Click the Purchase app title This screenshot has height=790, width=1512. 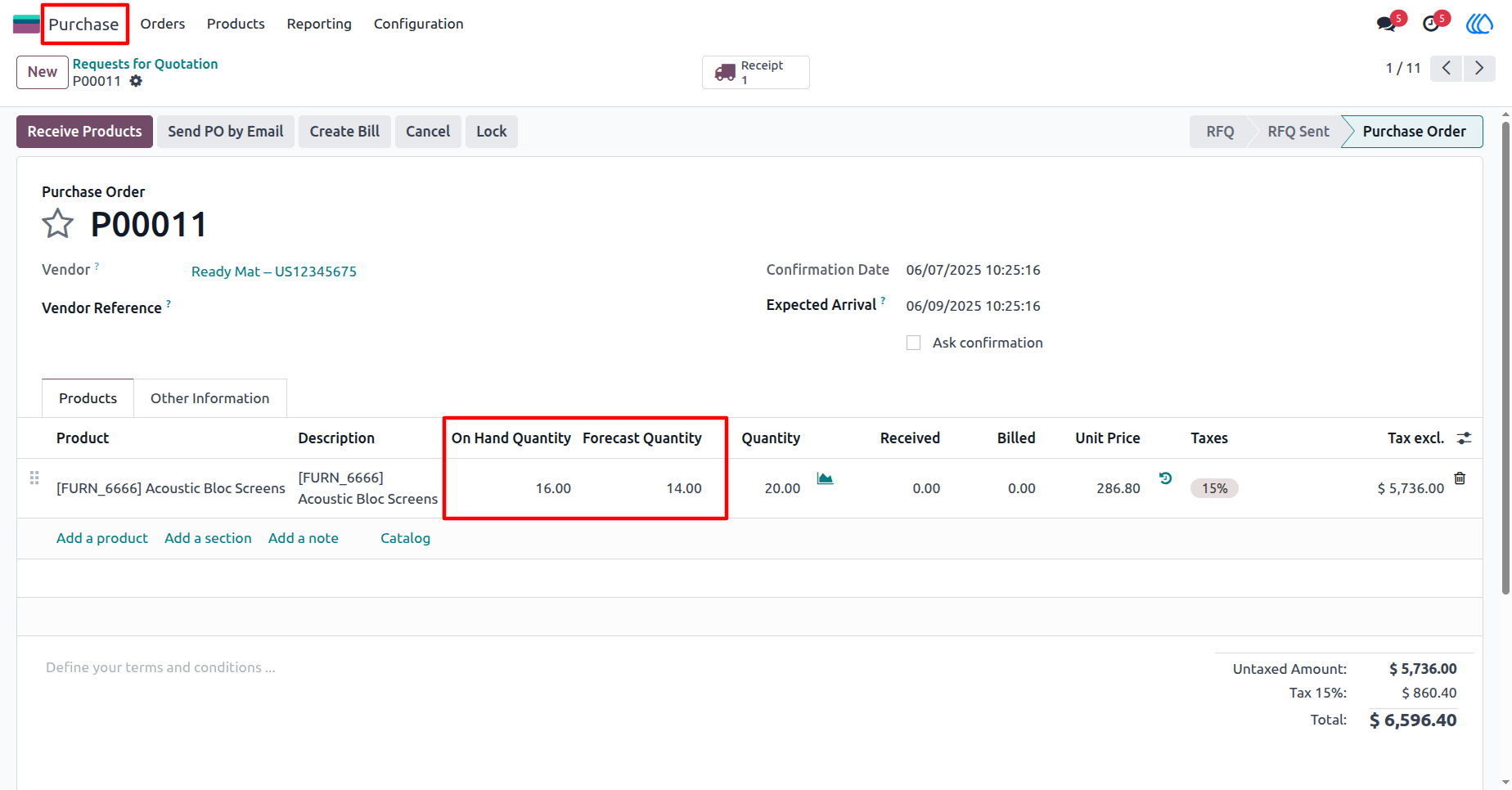coord(83,25)
